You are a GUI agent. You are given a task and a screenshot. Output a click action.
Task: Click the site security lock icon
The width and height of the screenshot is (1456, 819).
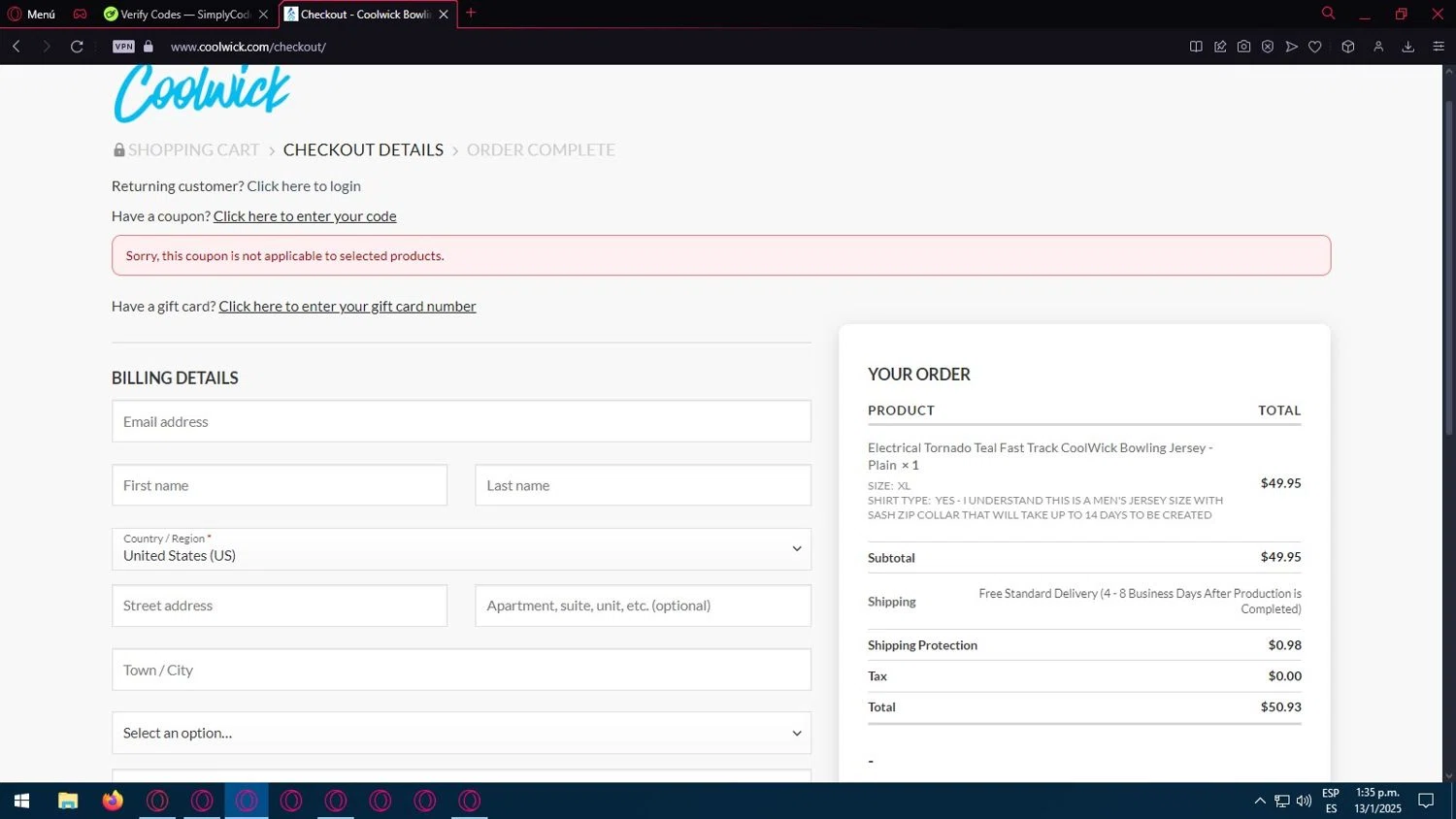(x=149, y=46)
